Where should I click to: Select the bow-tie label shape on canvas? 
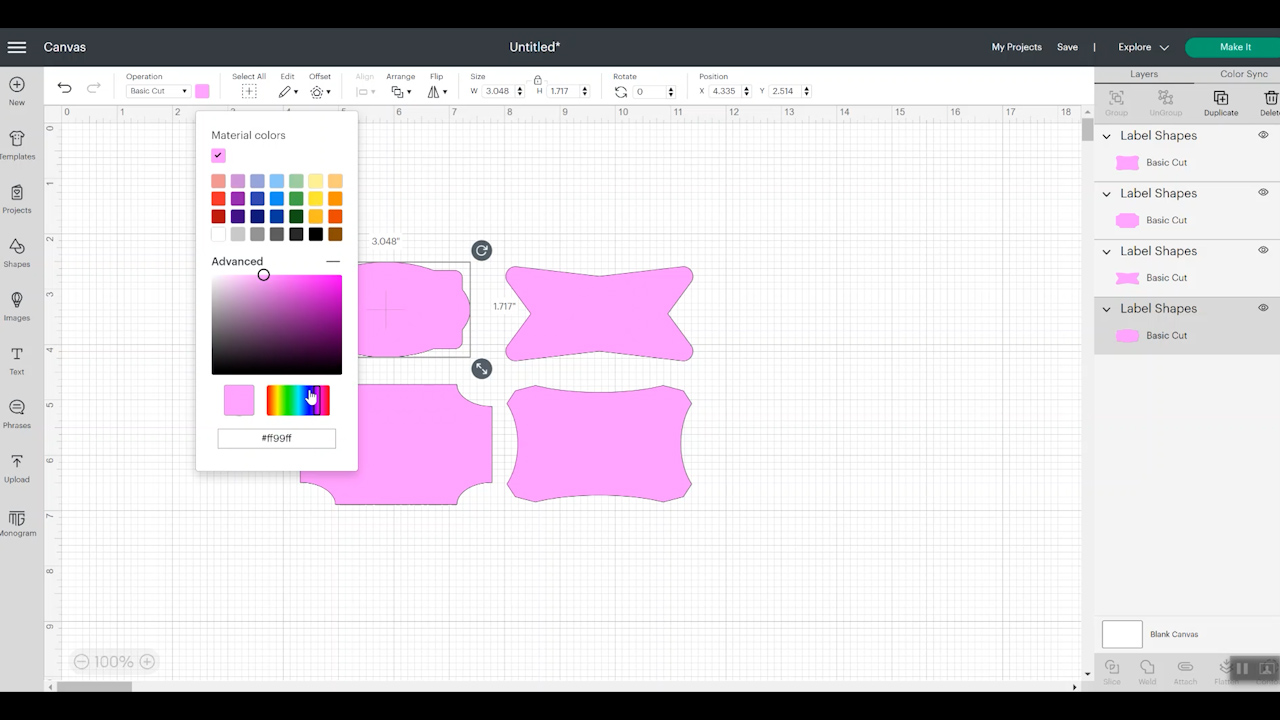(x=599, y=313)
